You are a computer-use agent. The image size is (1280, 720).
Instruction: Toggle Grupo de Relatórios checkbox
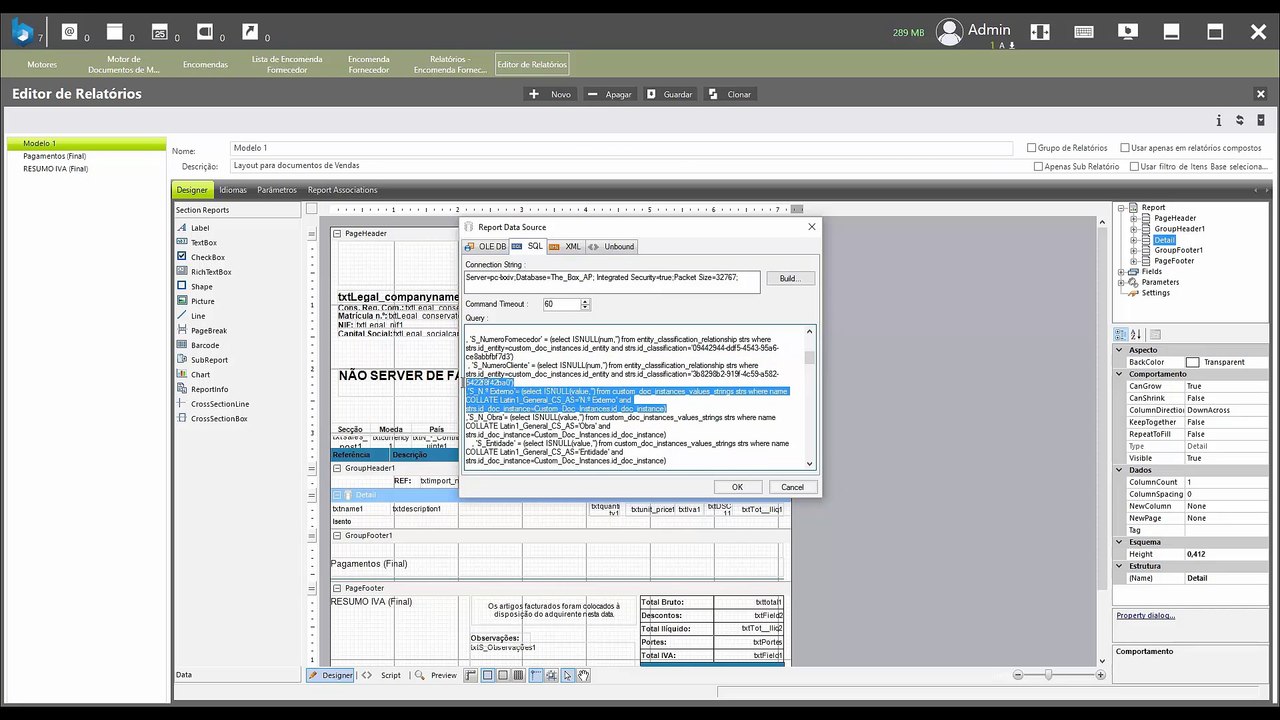click(1032, 148)
